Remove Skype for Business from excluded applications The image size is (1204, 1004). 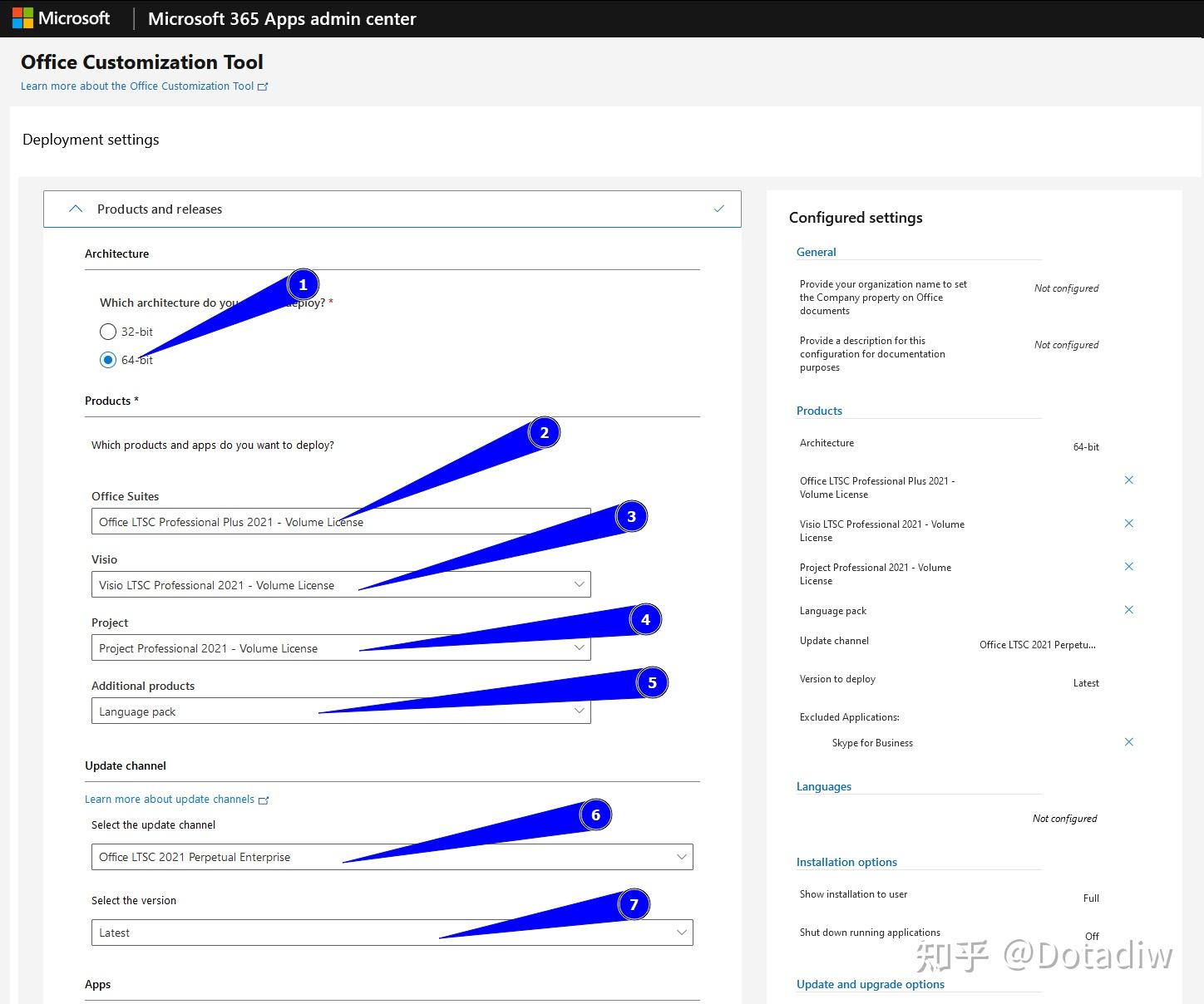point(1128,741)
